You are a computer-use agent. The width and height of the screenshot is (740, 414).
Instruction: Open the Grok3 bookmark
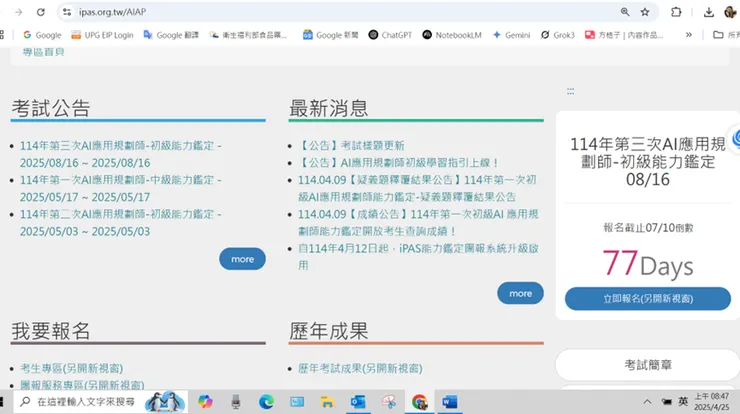557,35
